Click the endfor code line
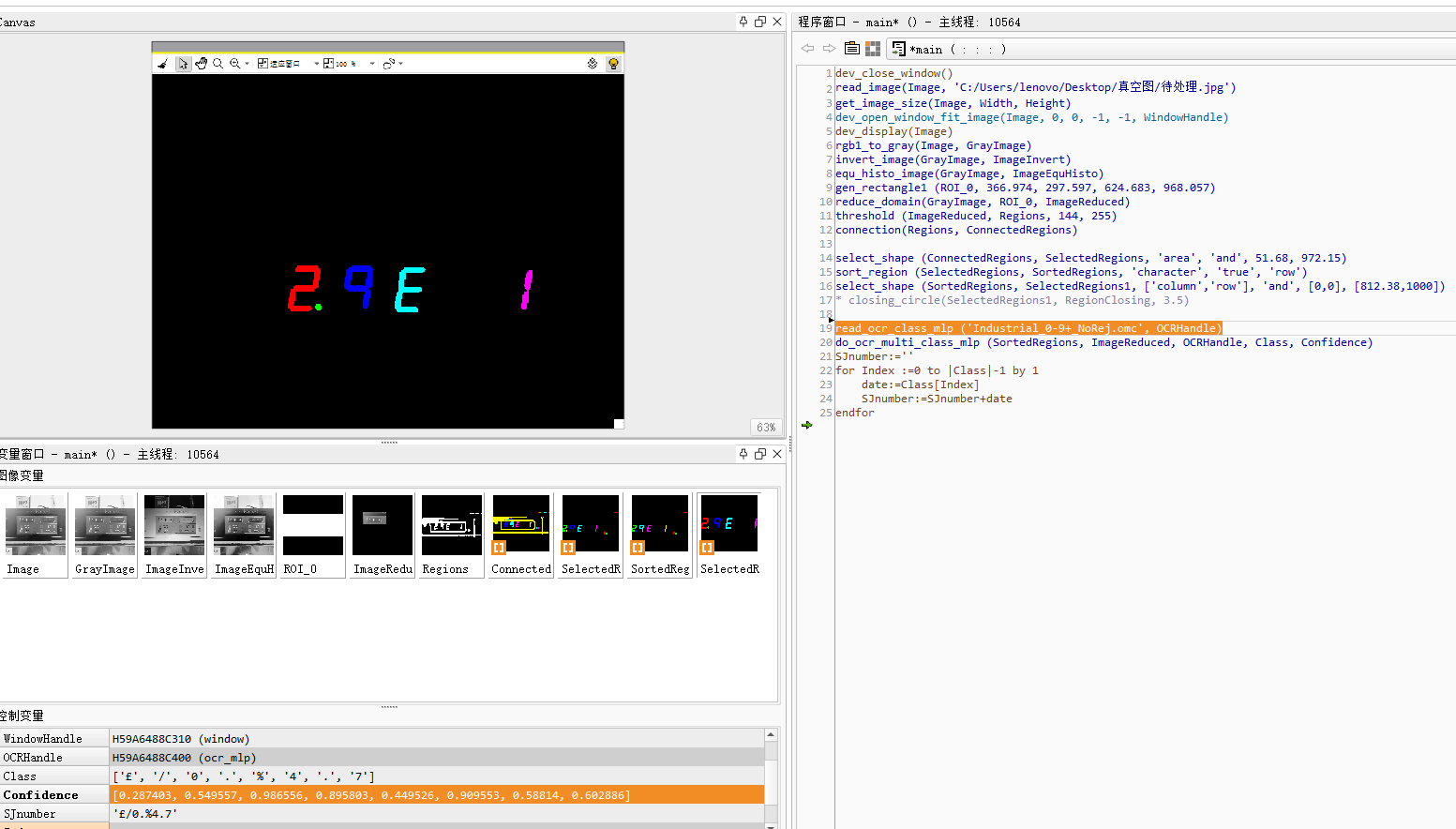 [855, 413]
